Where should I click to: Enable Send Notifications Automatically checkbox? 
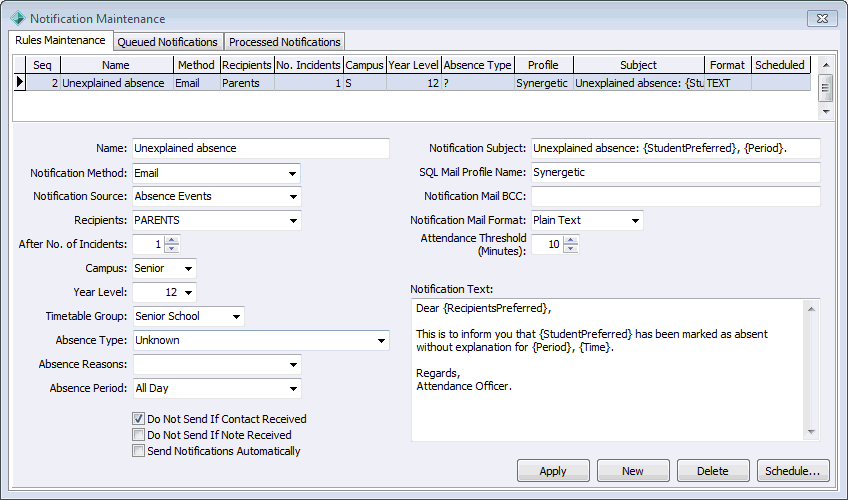point(138,451)
